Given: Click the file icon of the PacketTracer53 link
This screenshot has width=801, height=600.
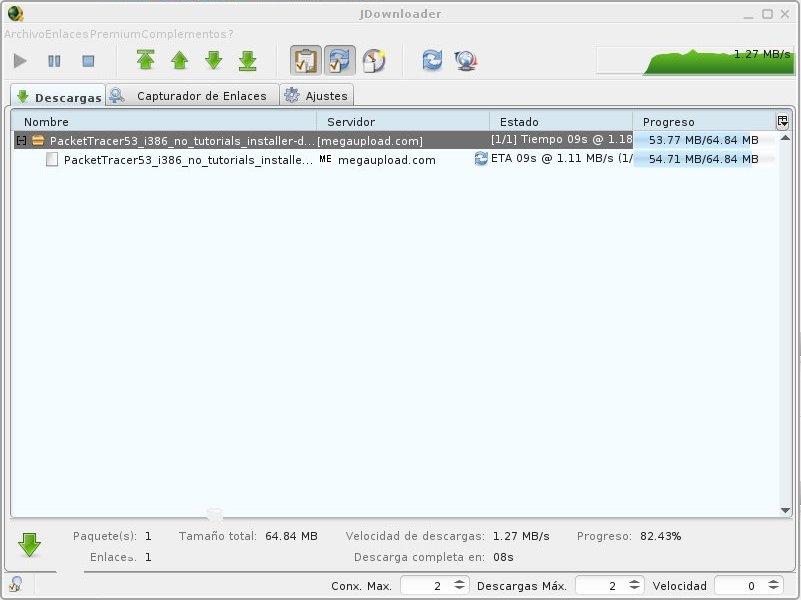Looking at the screenshot, I should (x=52, y=159).
